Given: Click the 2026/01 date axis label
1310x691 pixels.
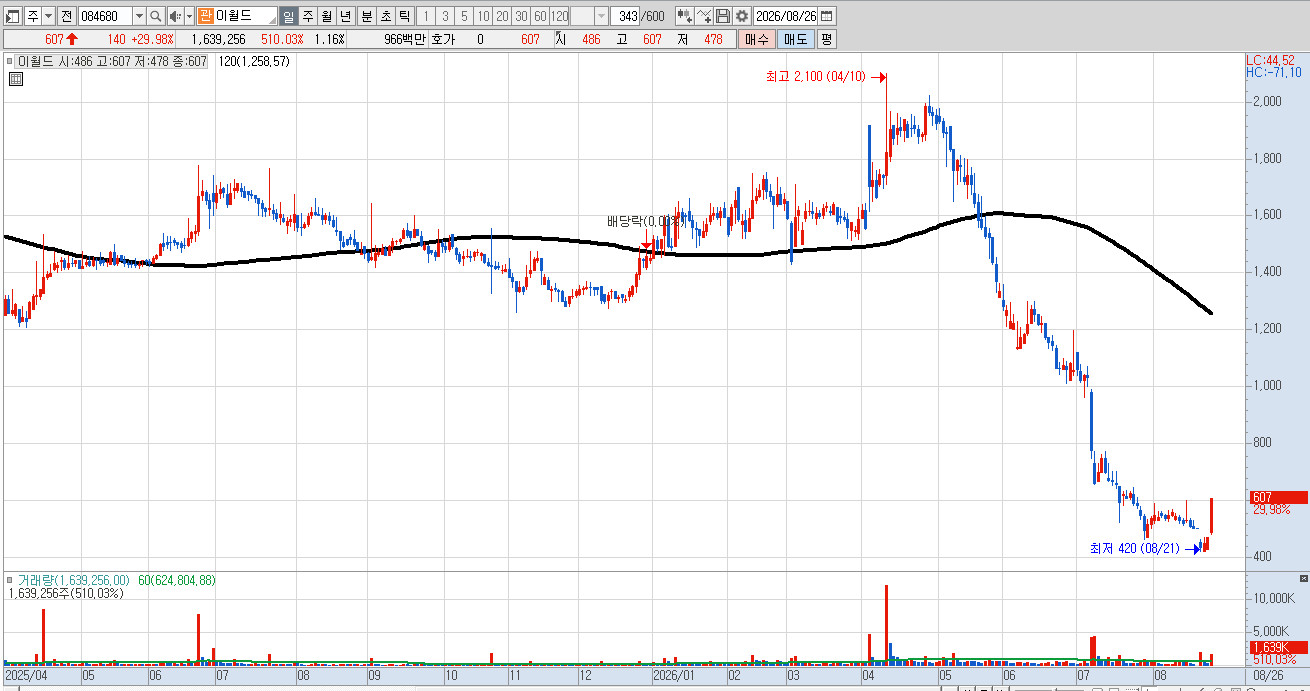Looking at the screenshot, I should coord(672,675).
